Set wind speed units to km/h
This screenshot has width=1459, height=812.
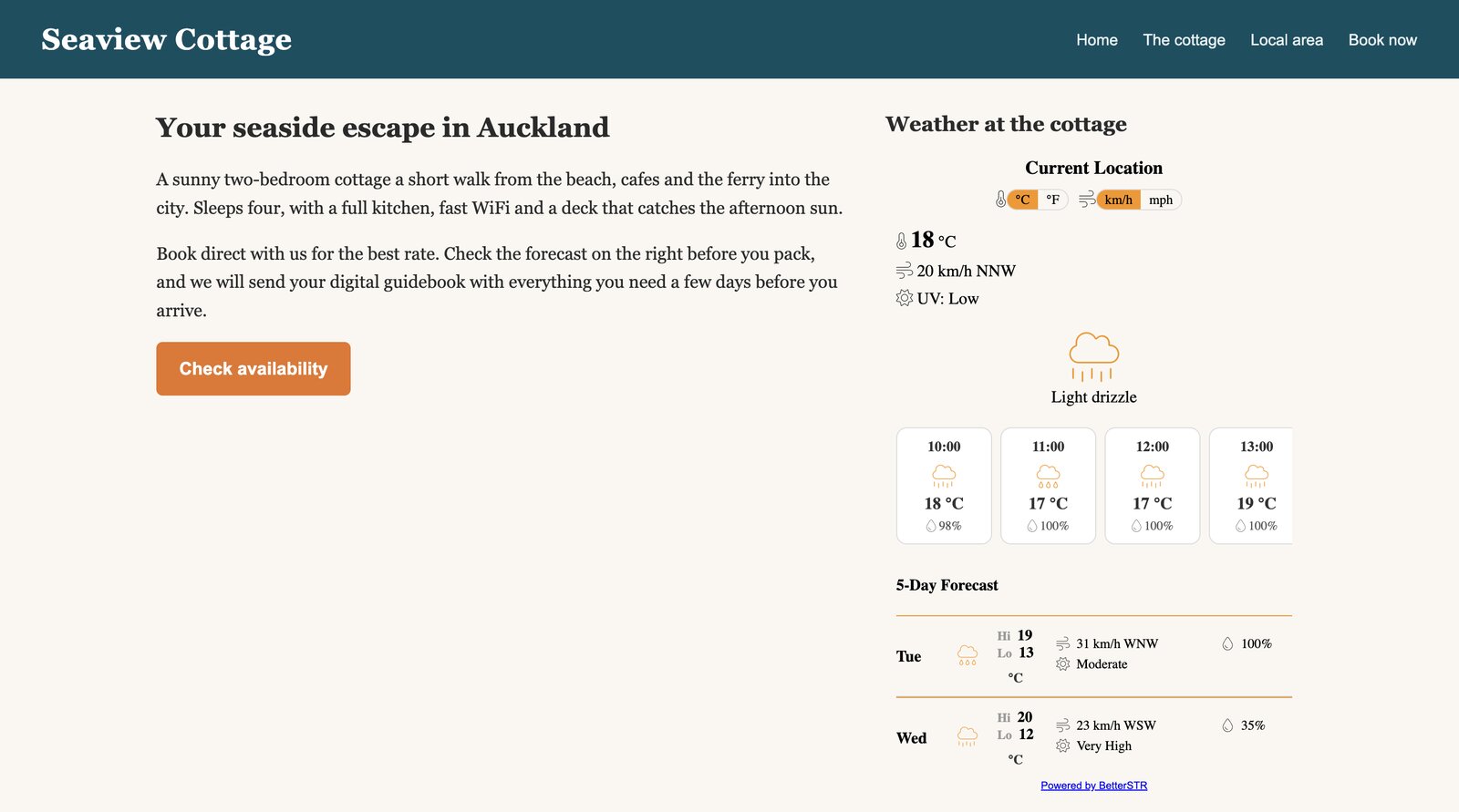pyautogui.click(x=1119, y=200)
